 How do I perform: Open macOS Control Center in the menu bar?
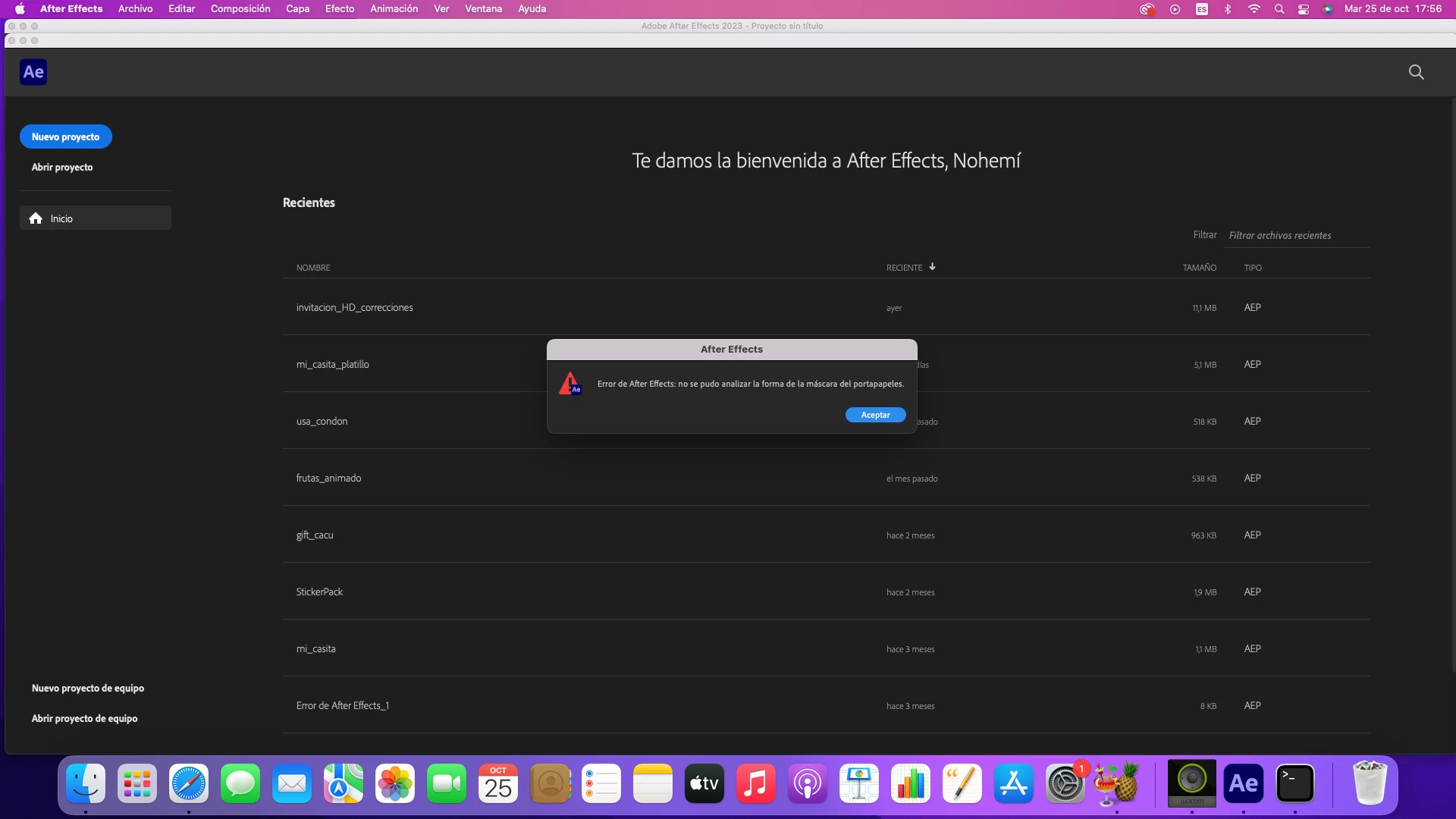click(1303, 9)
